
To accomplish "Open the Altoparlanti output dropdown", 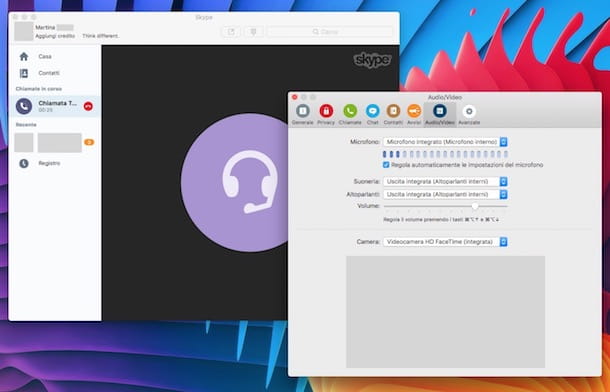I will [x=445, y=194].
